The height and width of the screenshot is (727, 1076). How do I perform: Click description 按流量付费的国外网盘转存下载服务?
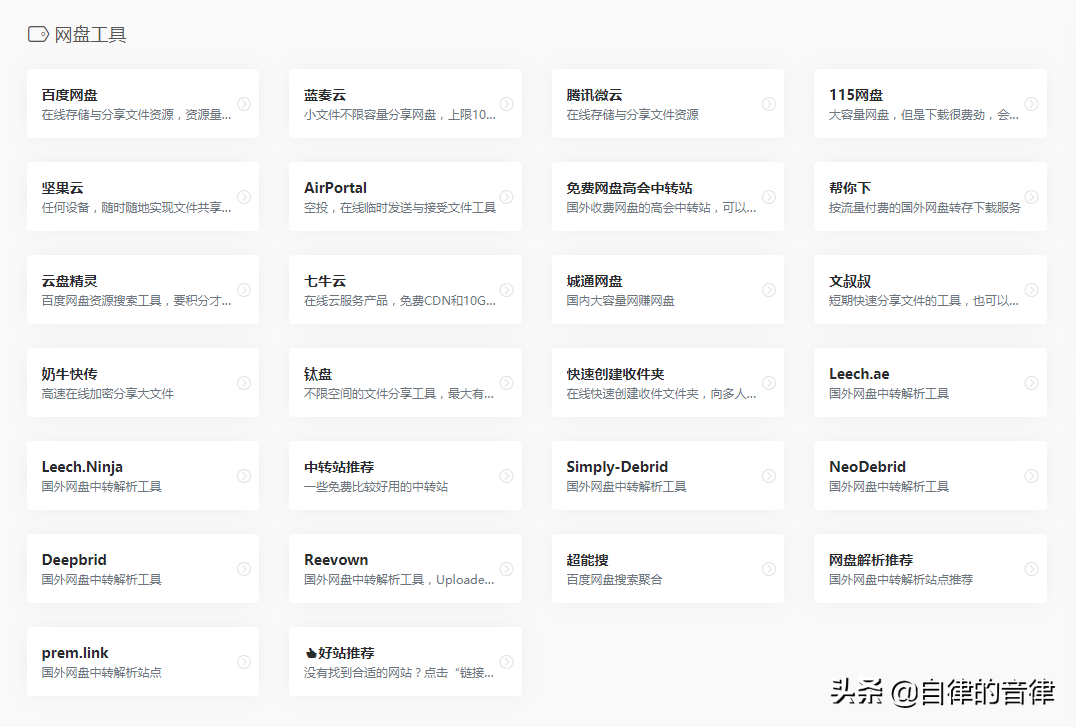(924, 207)
